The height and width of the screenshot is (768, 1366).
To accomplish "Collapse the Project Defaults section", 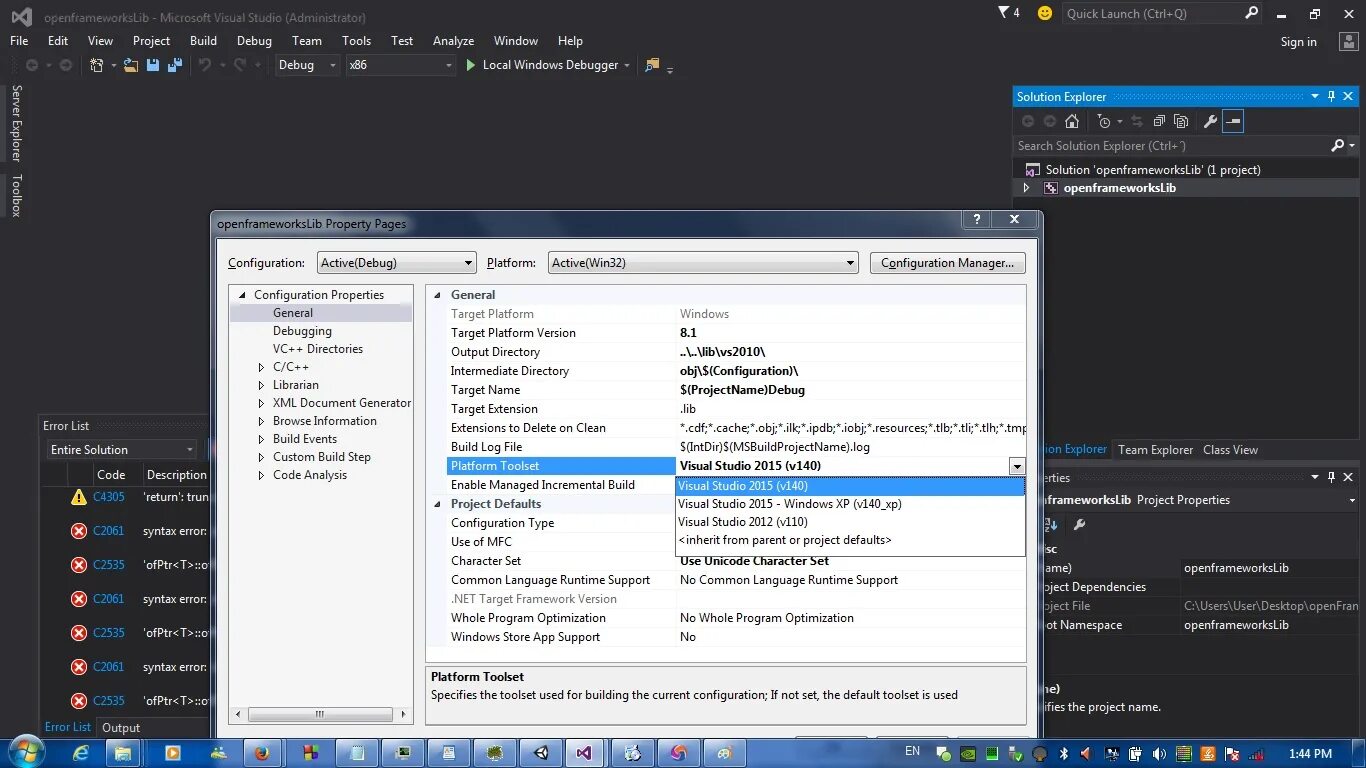I will (437, 504).
